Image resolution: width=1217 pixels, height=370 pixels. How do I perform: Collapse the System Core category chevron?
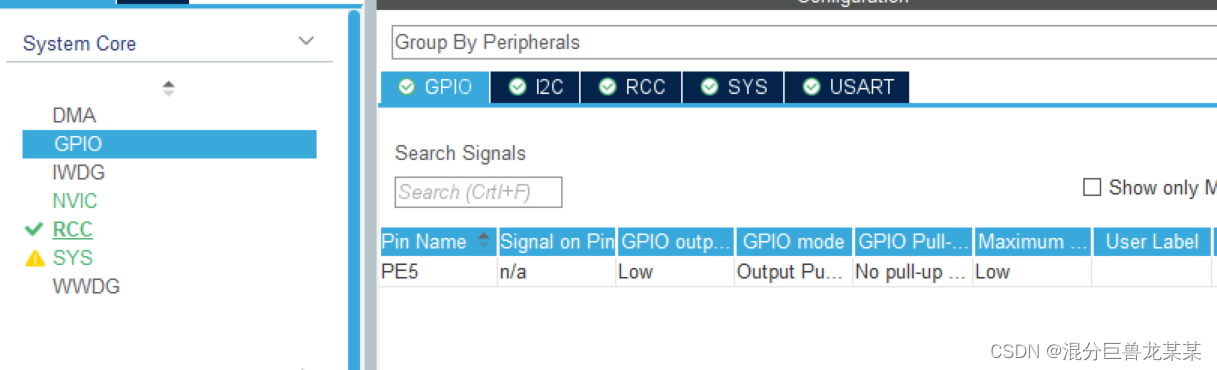306,41
